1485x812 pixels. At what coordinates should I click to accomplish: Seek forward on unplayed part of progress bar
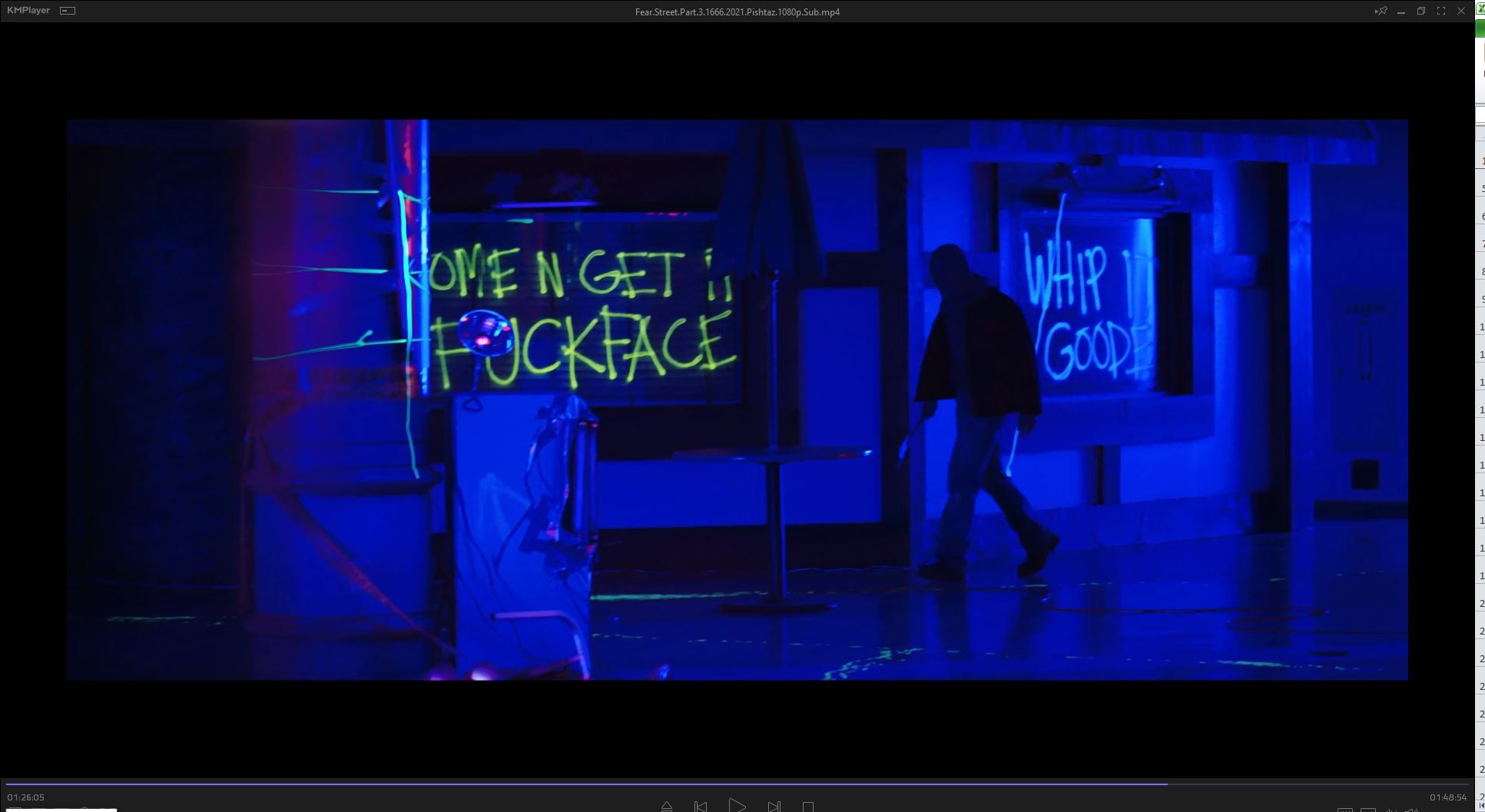[x=1306, y=784]
